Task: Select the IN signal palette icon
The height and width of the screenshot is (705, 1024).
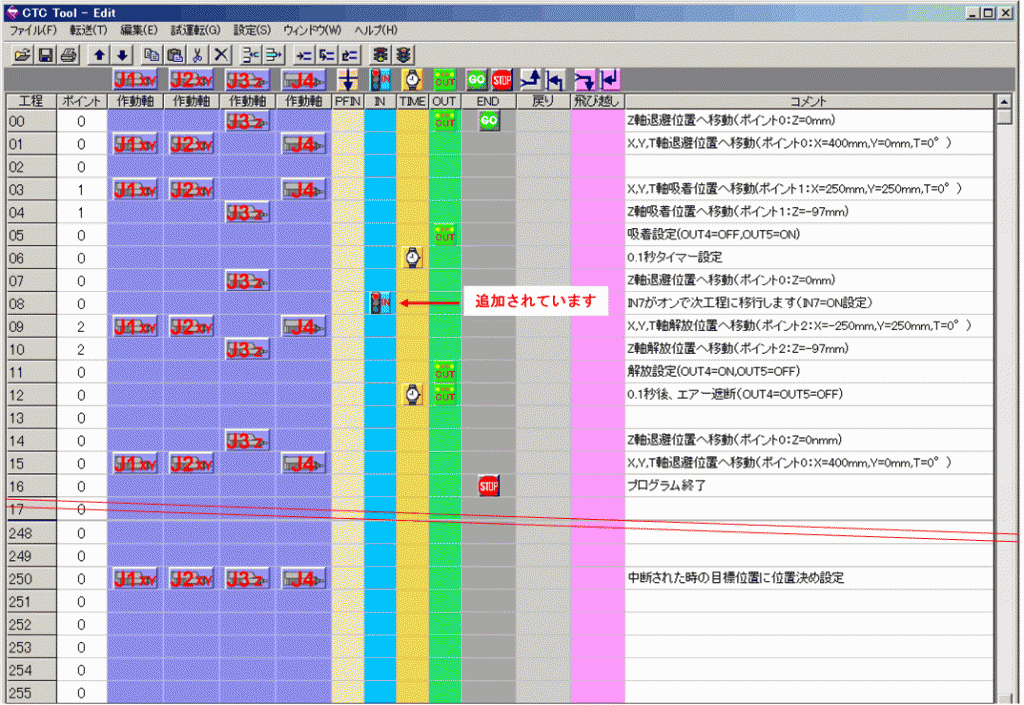Action: 380,80
